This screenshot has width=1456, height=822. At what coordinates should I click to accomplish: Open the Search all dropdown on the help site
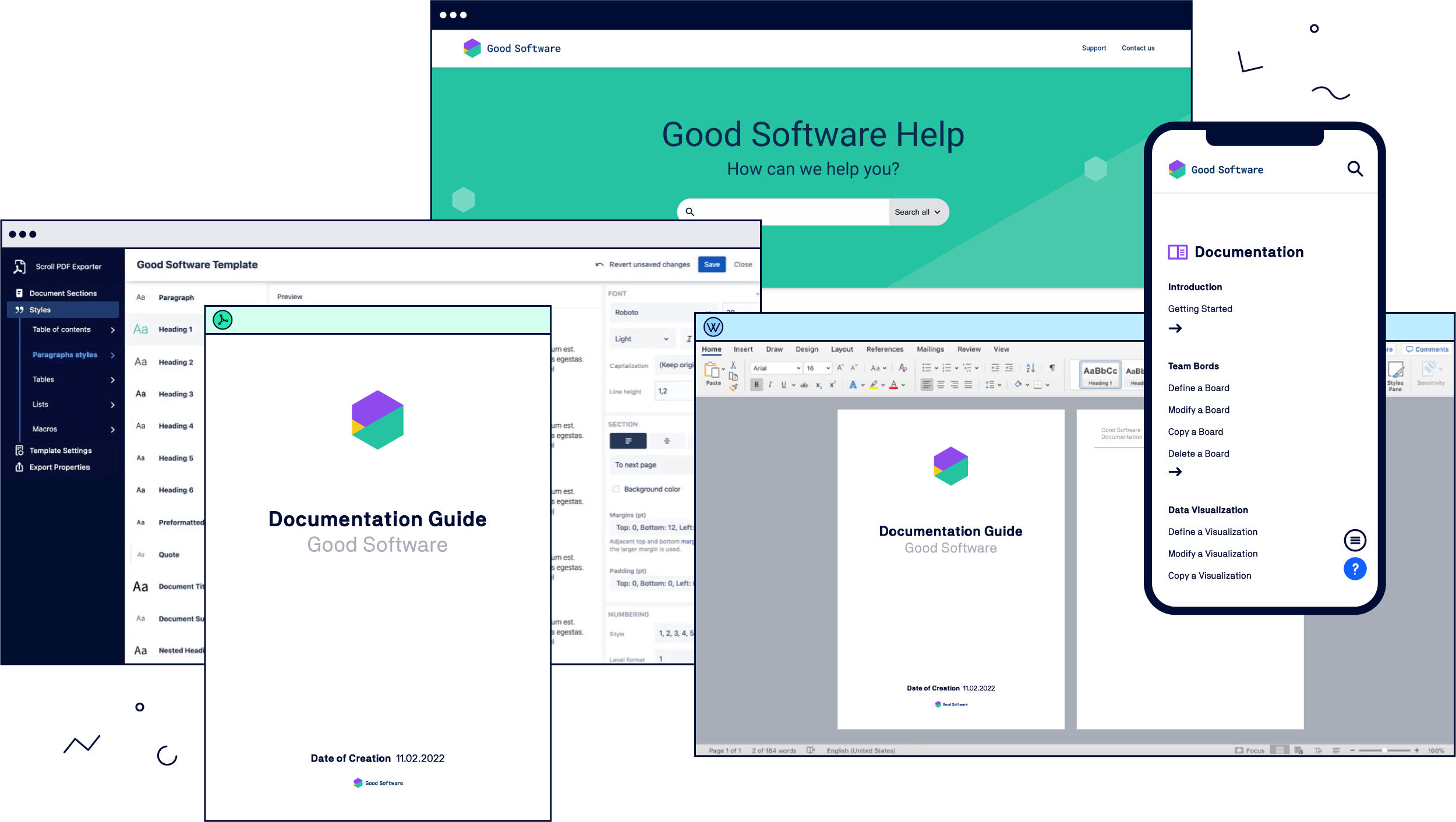point(917,212)
